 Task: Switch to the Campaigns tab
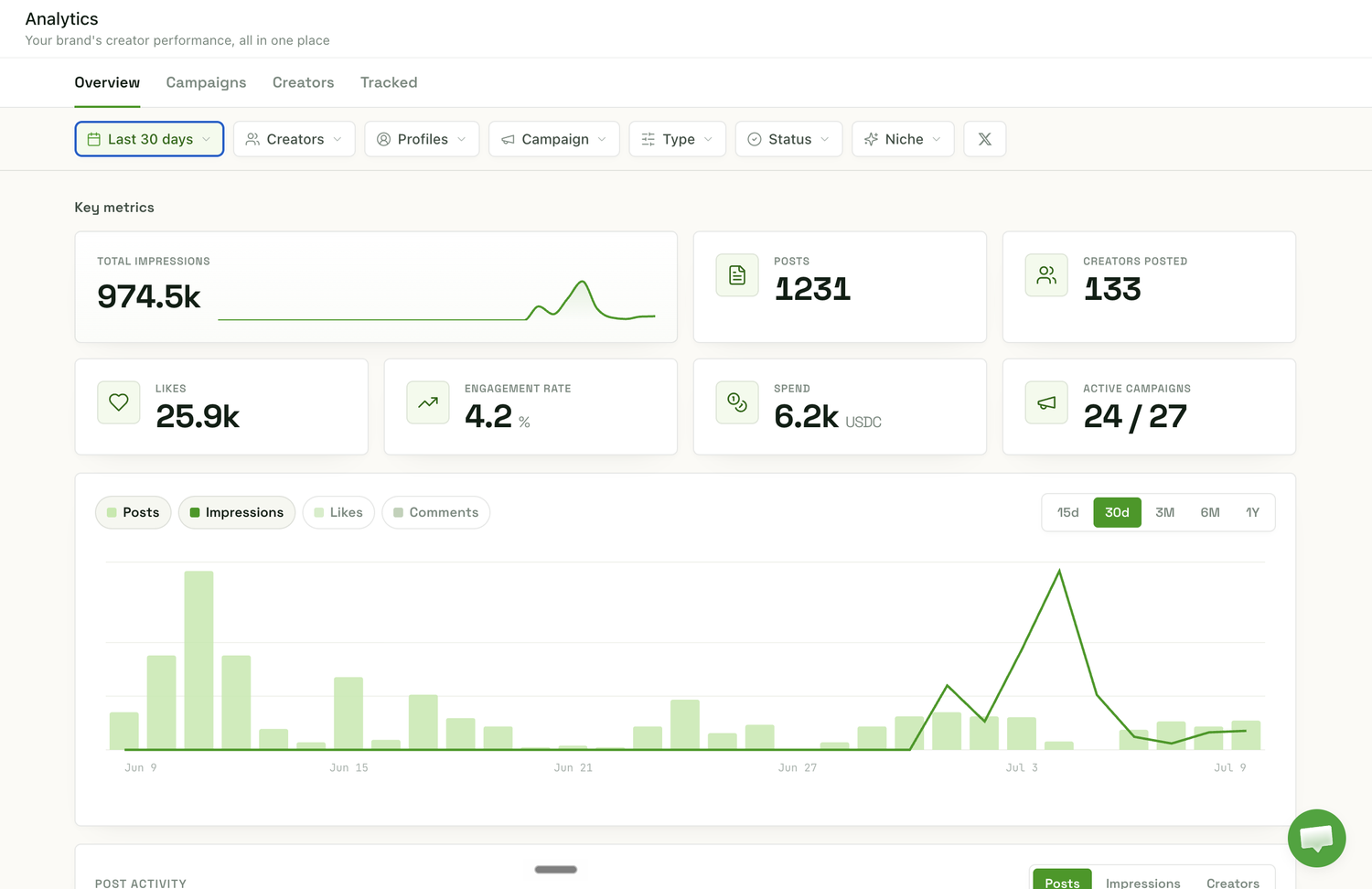coord(206,82)
